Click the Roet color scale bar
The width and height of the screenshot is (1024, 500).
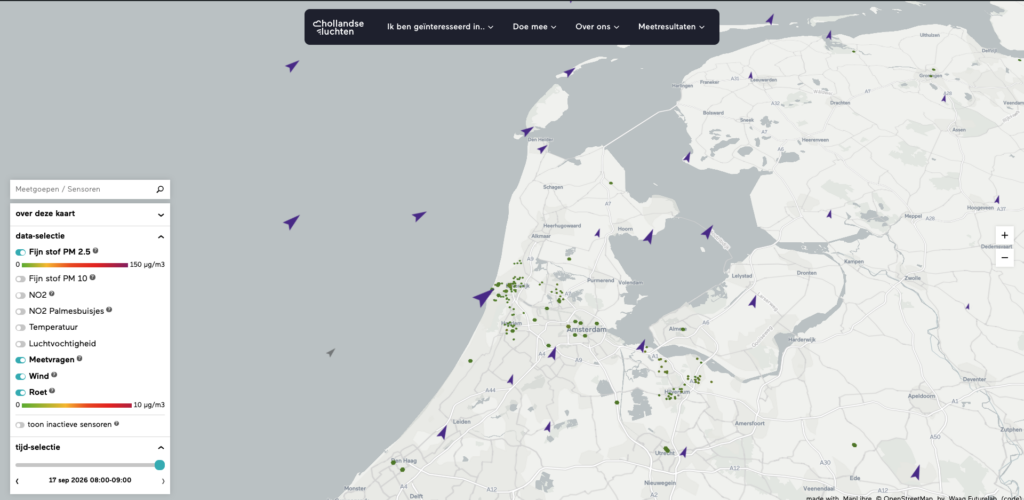pyautogui.click(x=76, y=405)
